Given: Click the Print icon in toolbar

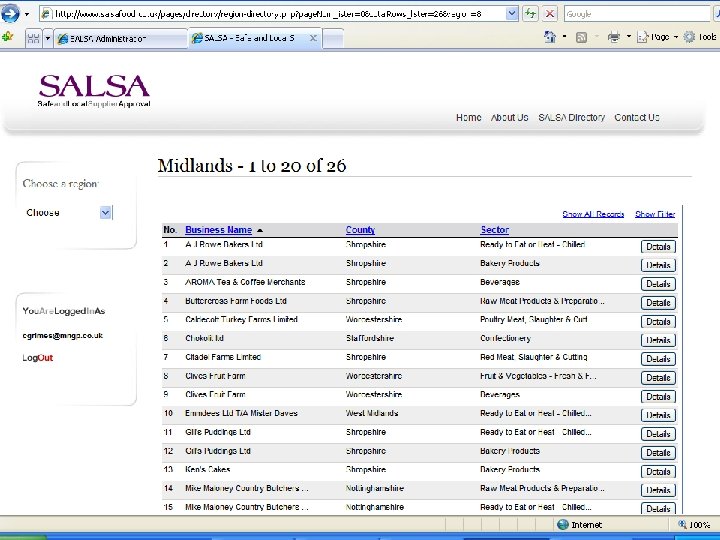Looking at the screenshot, I should [x=613, y=37].
